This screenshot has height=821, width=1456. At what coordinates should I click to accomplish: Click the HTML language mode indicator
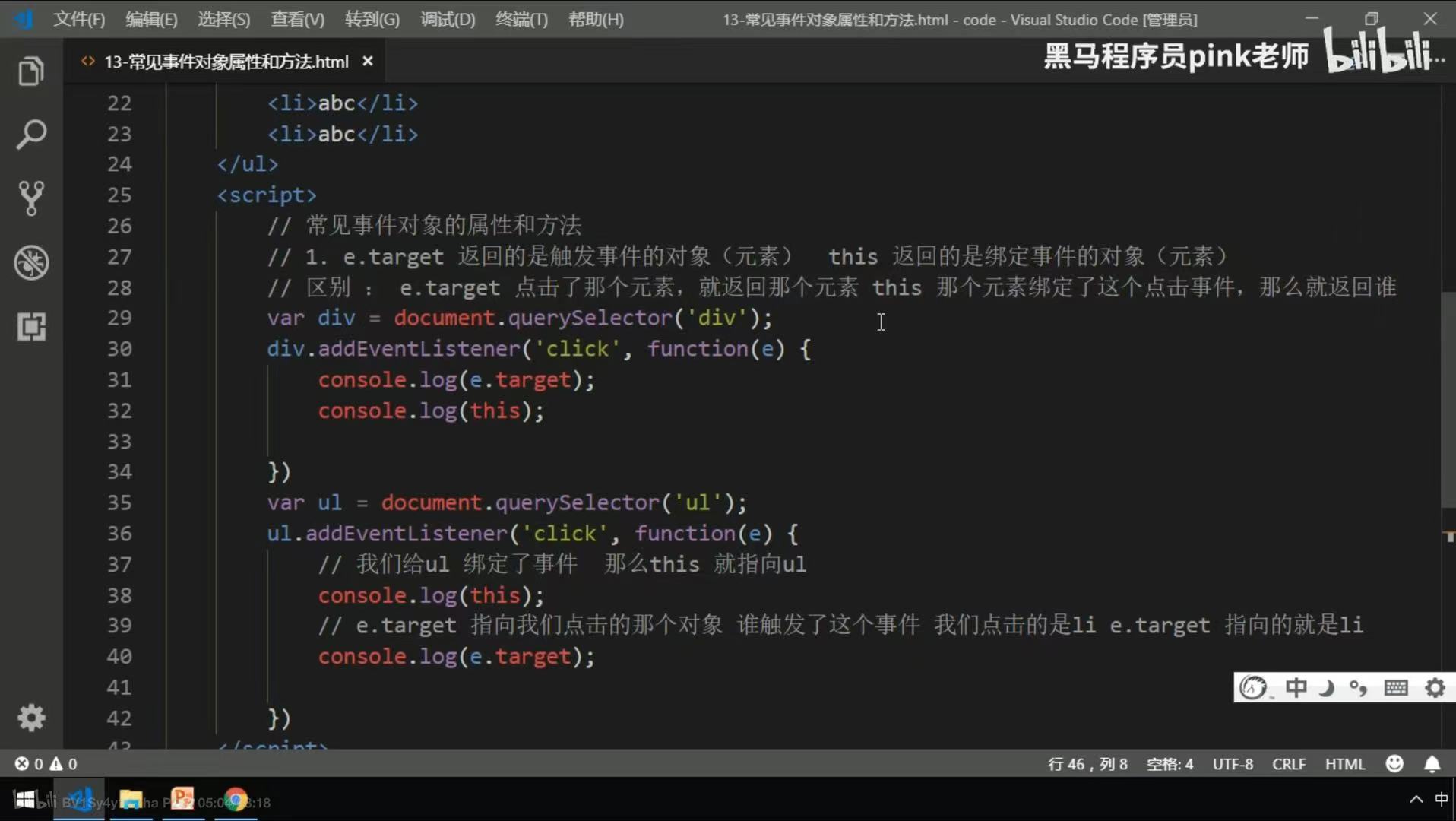coord(1344,763)
